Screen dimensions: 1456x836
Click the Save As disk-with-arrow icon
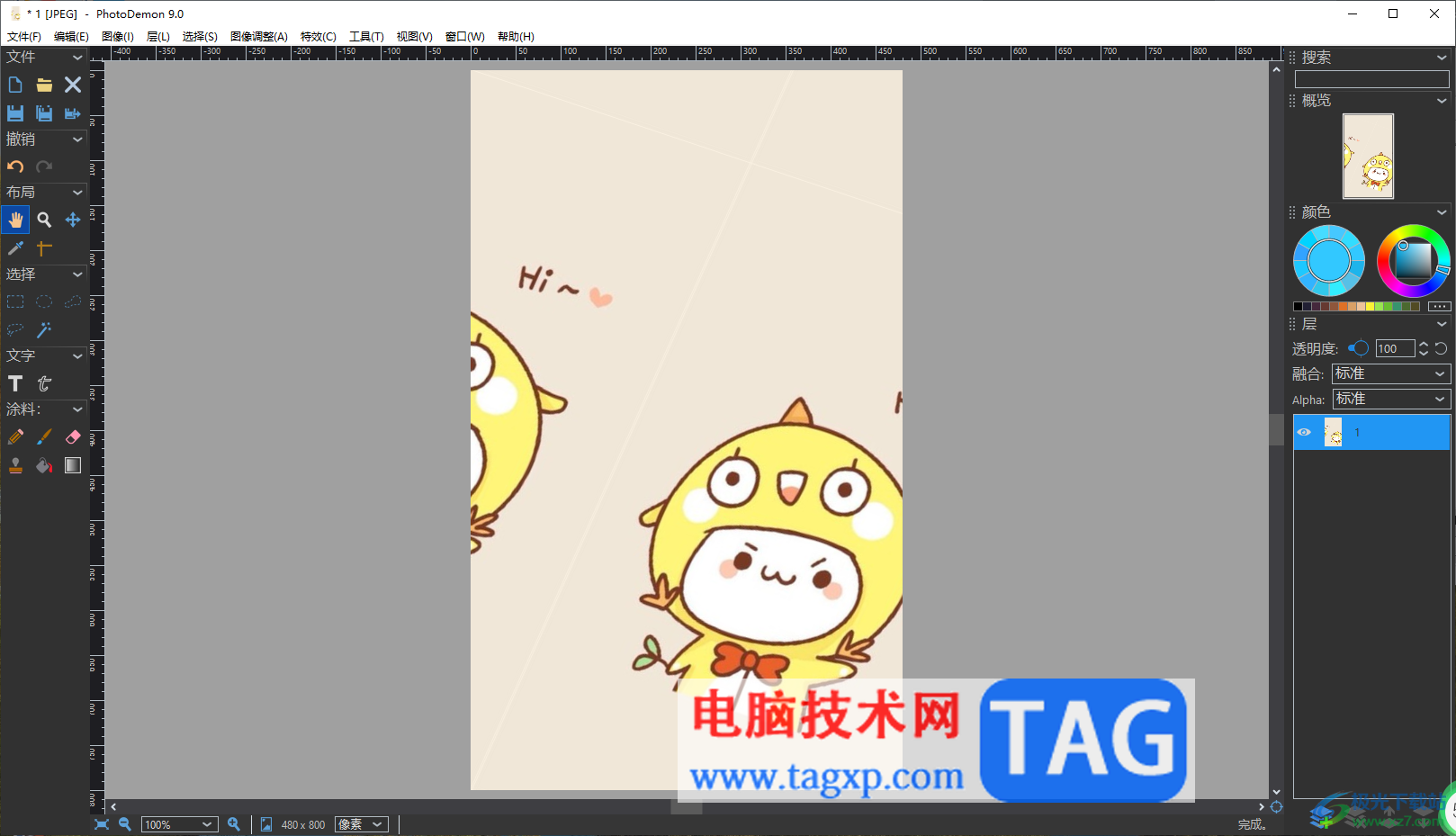point(73,113)
